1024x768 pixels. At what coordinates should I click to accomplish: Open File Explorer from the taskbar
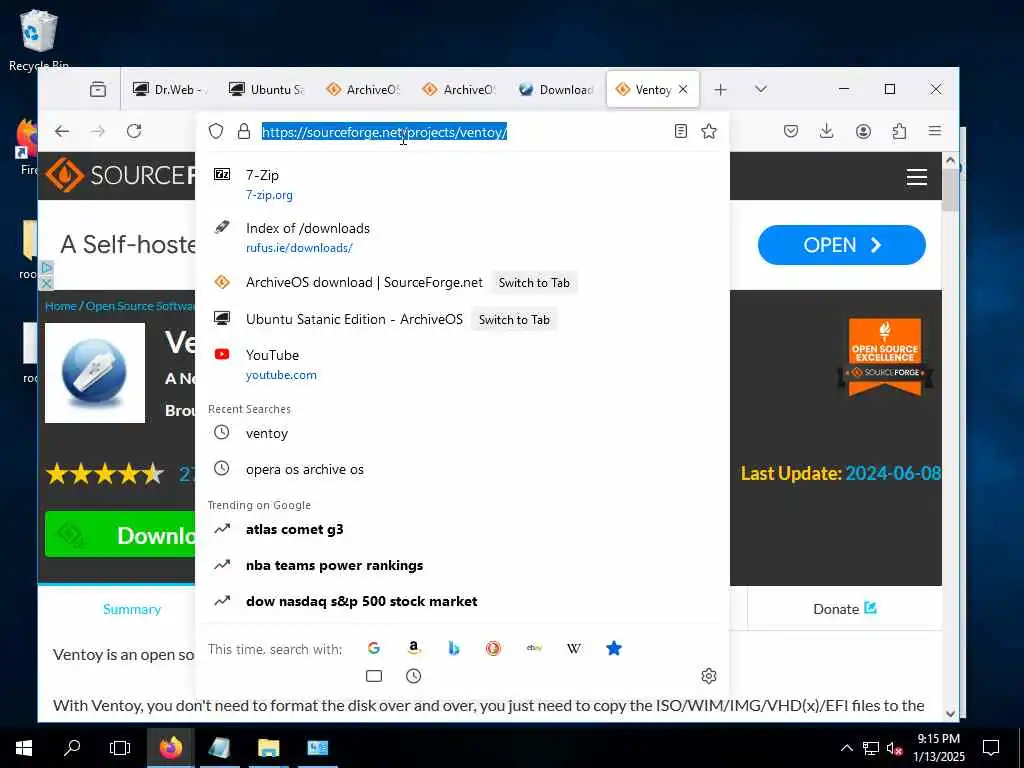(x=268, y=748)
